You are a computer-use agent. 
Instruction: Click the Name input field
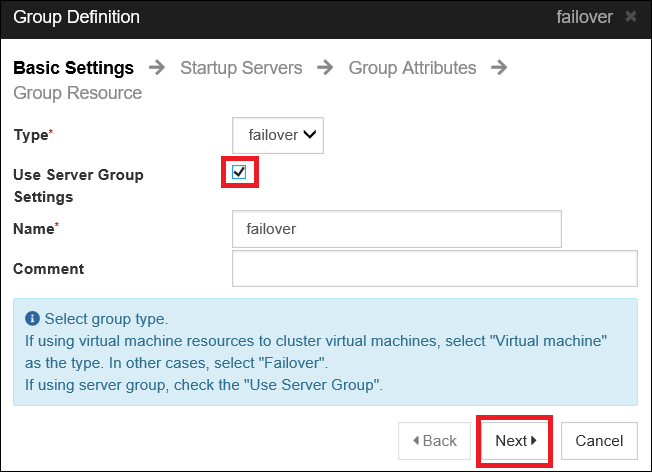(397, 229)
